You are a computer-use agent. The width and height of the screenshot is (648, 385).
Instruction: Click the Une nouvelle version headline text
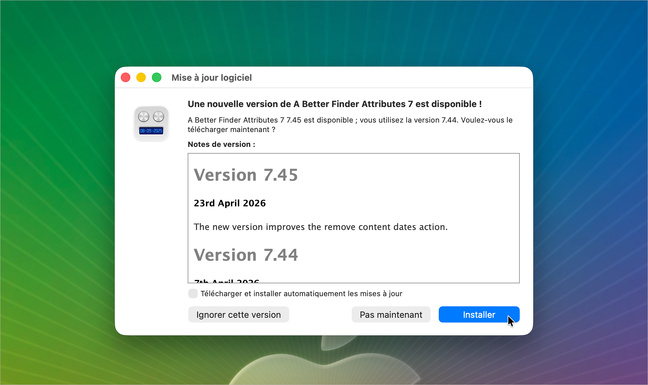335,104
